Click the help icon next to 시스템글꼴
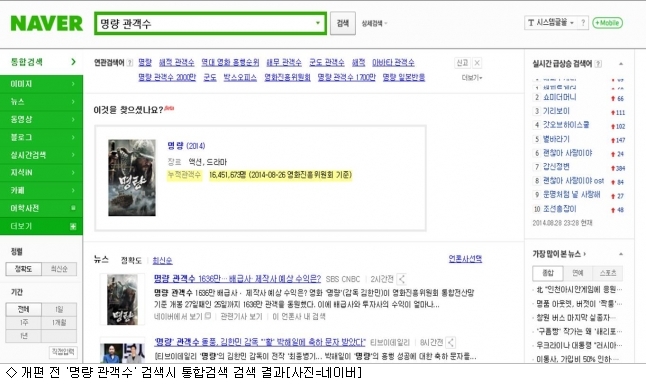Image resolution: width=646 pixels, height=384 pixels. coord(583,23)
